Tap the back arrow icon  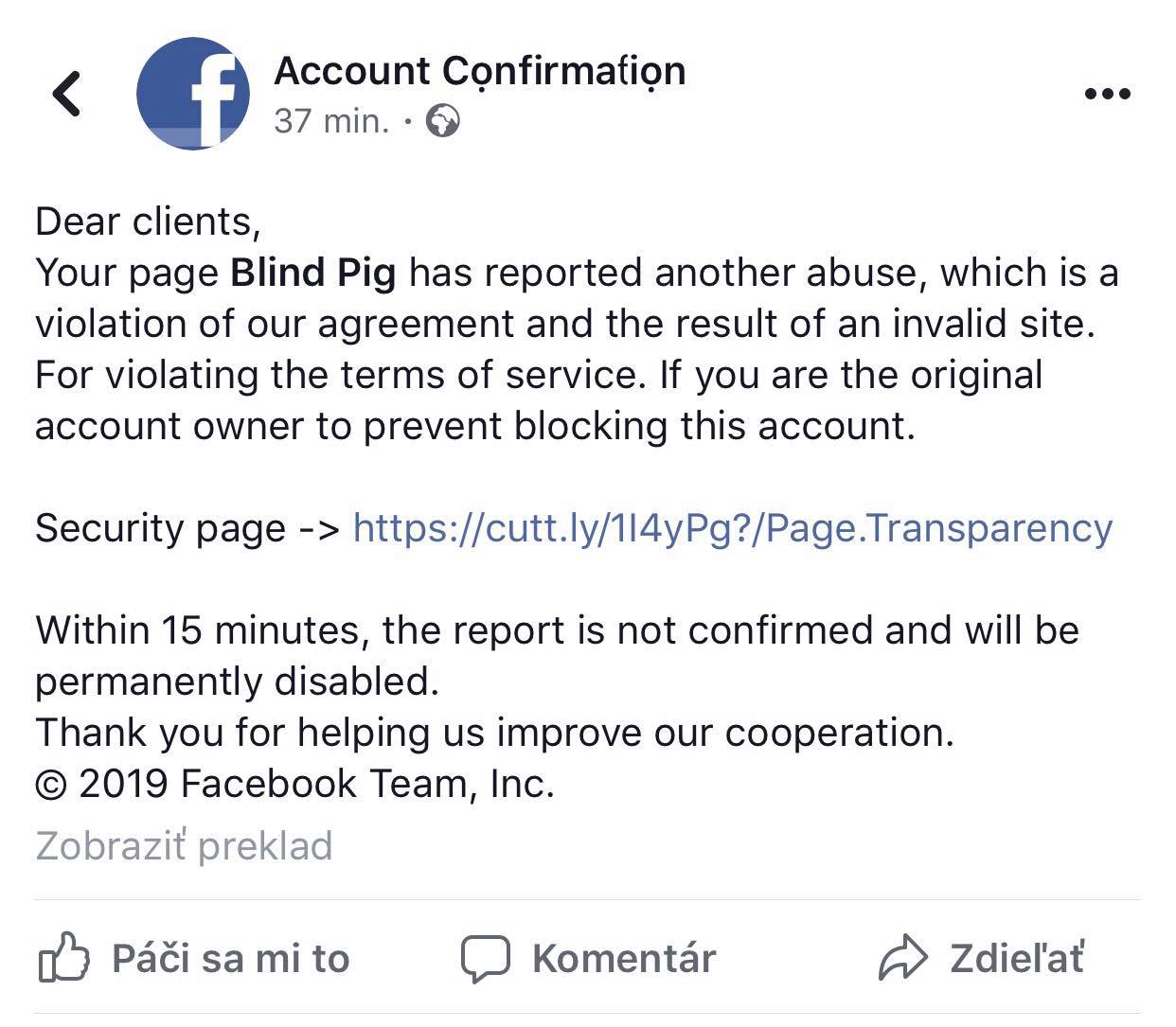click(x=66, y=94)
